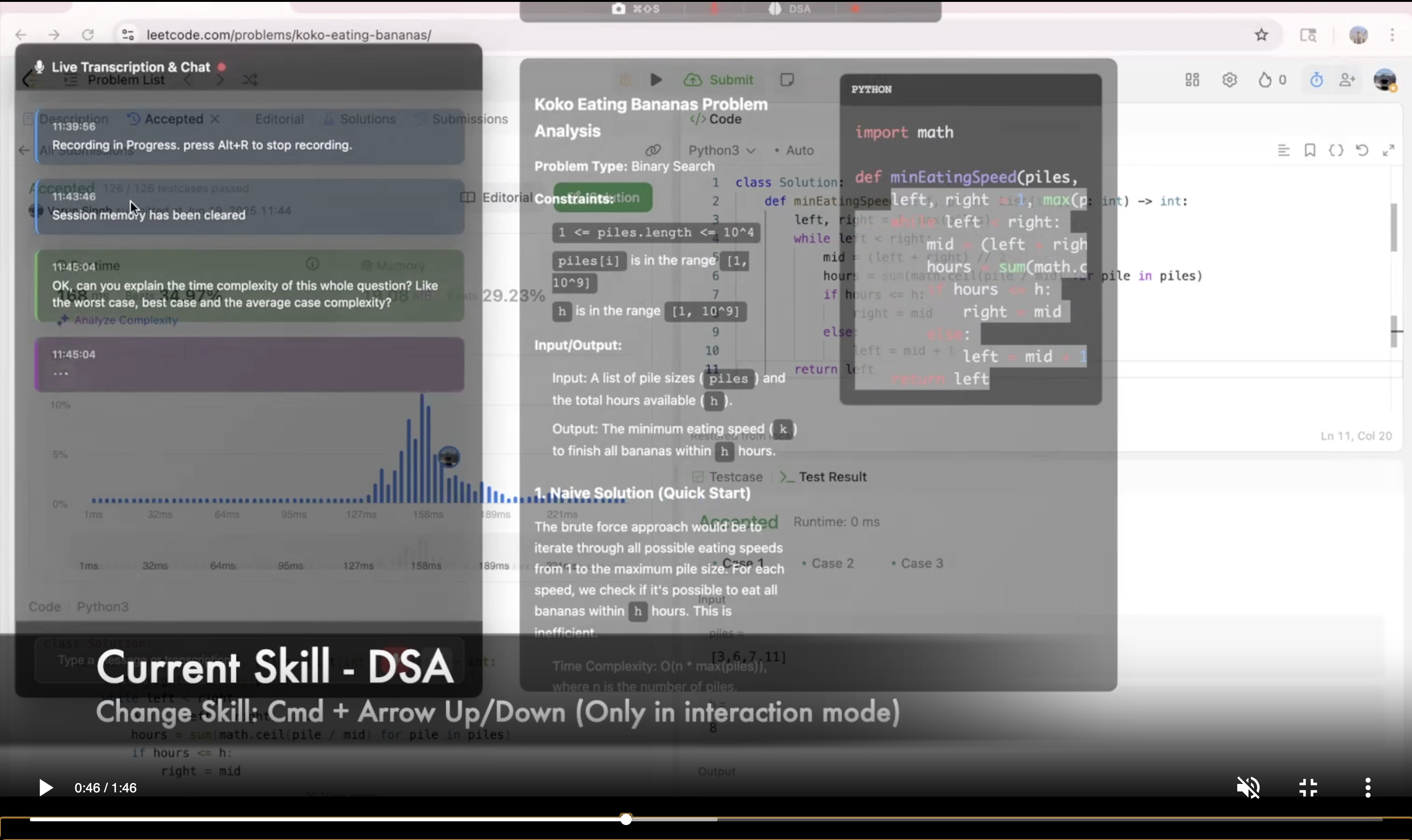1412x840 pixels.
Task: Click Analyze Complexity link
Action: [118, 320]
